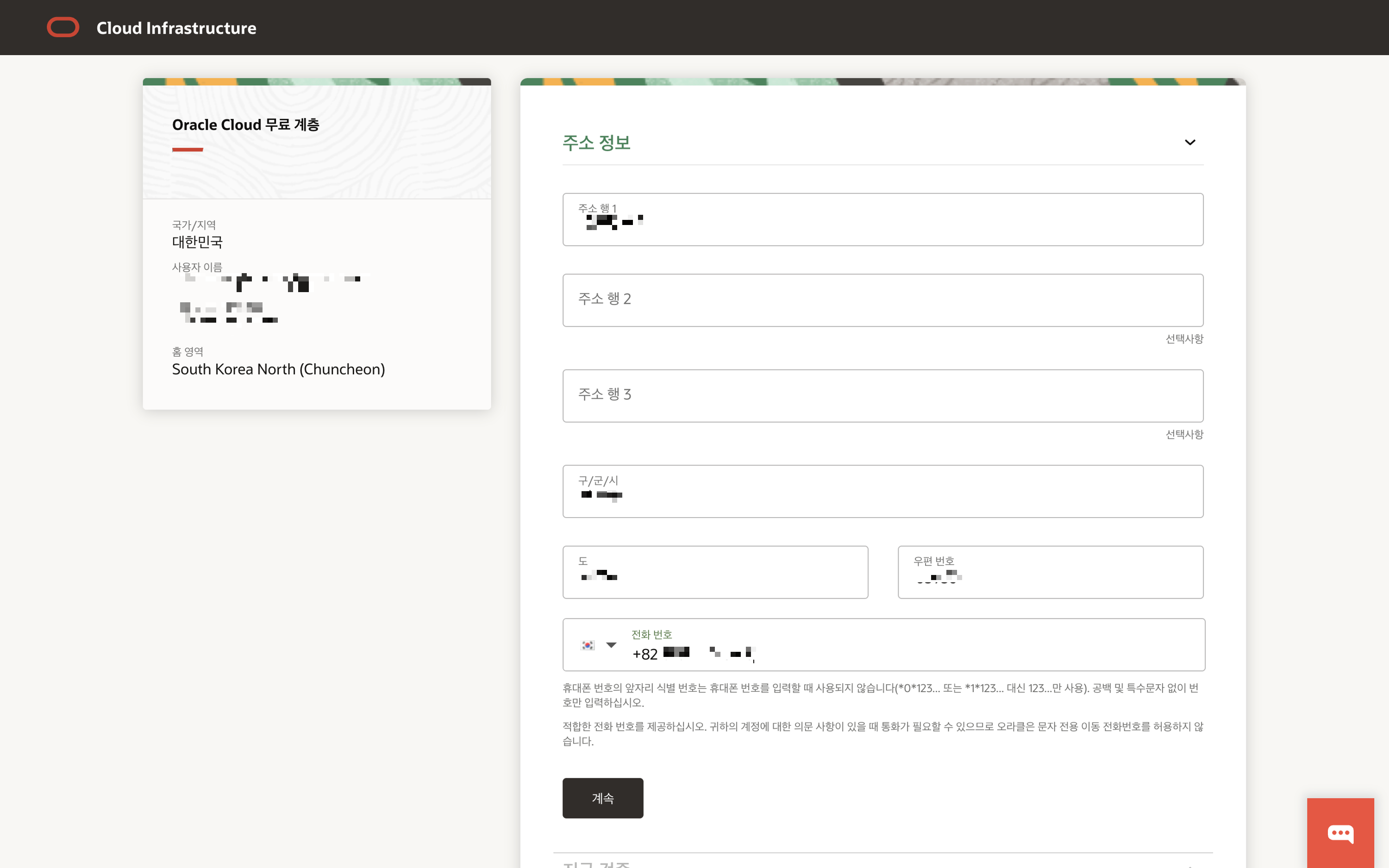Image resolution: width=1389 pixels, height=868 pixels.
Task: Click into the 주소 행 2 field
Action: point(883,300)
